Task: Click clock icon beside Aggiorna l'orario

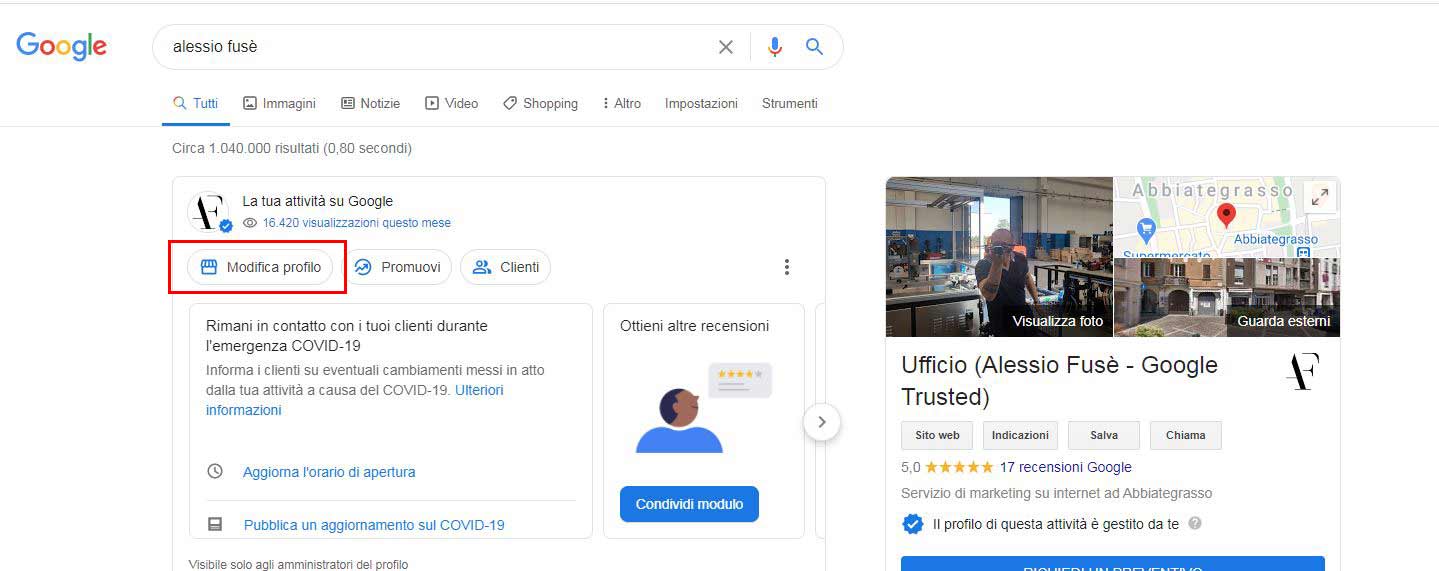Action: tap(215, 471)
